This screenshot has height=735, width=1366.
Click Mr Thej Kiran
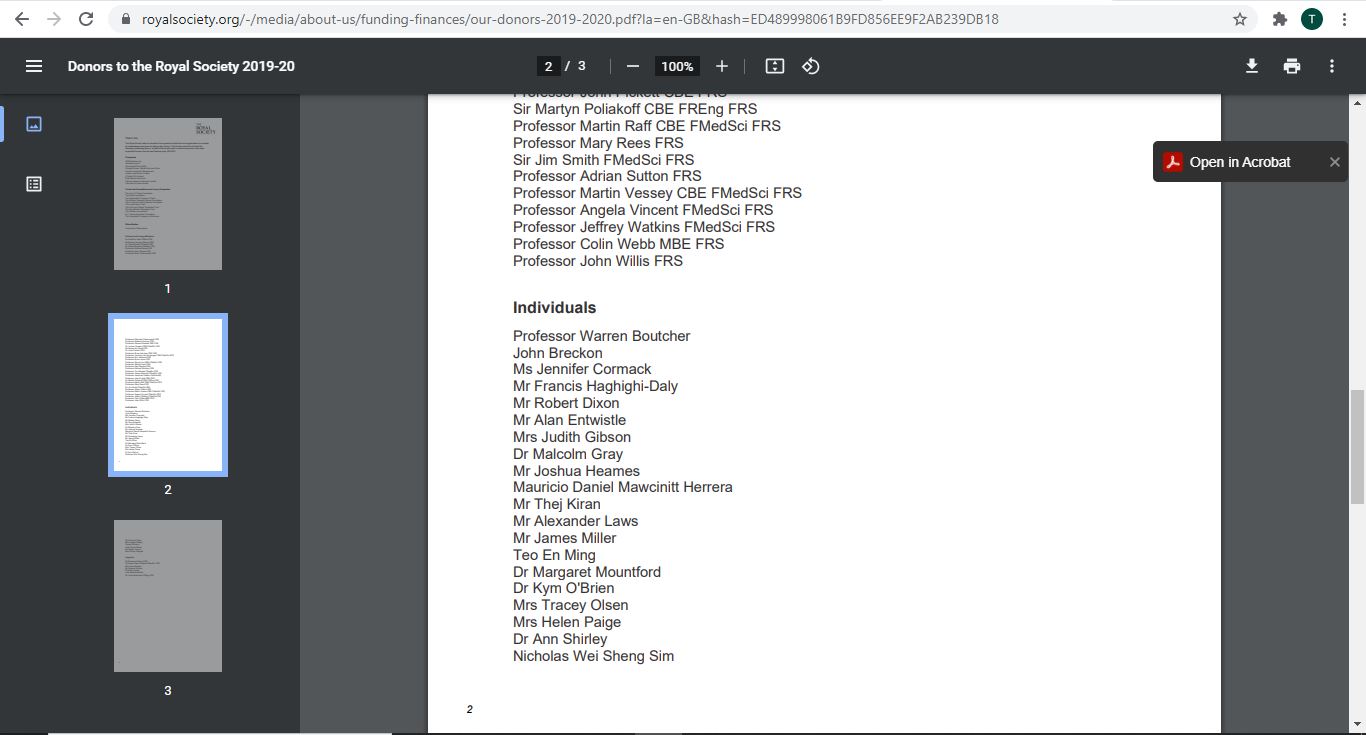click(557, 504)
